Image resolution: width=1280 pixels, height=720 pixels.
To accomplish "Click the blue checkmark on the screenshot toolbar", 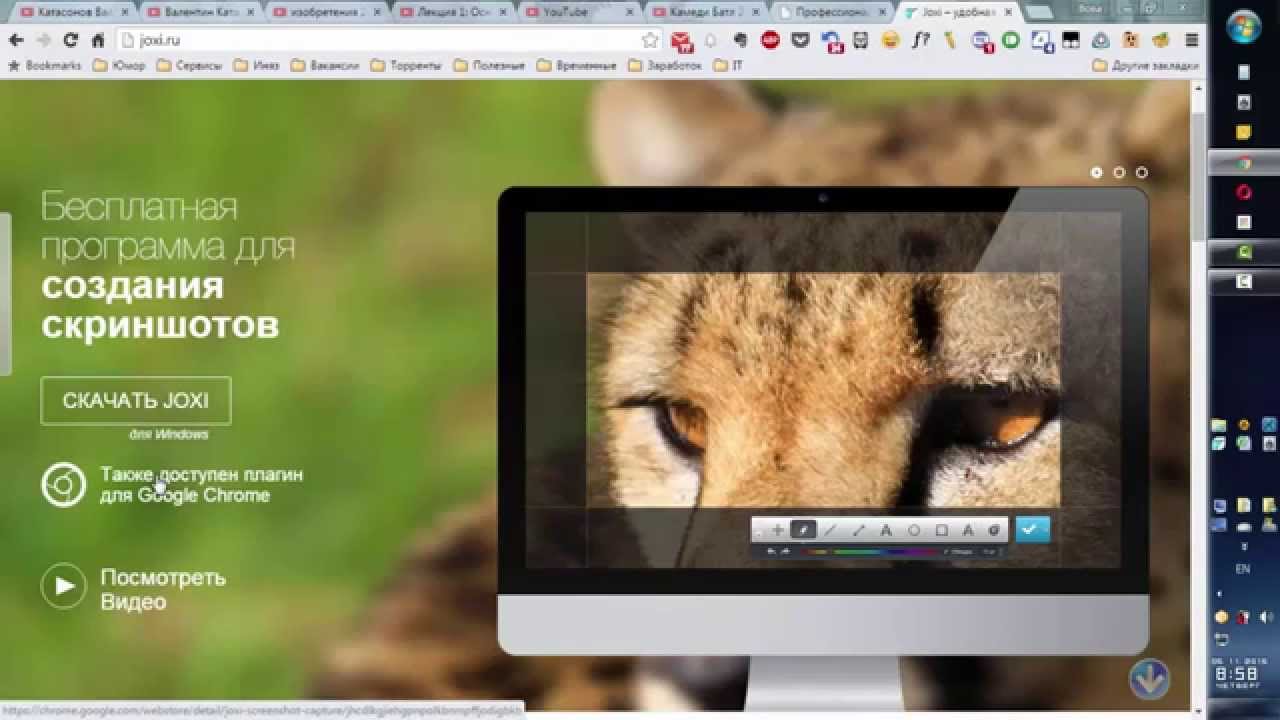I will pyautogui.click(x=1032, y=530).
